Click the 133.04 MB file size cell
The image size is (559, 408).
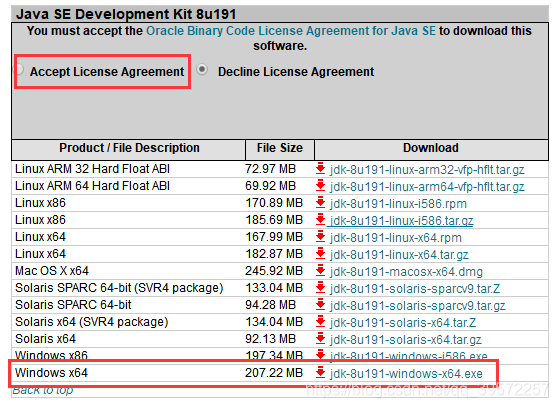coord(274,288)
